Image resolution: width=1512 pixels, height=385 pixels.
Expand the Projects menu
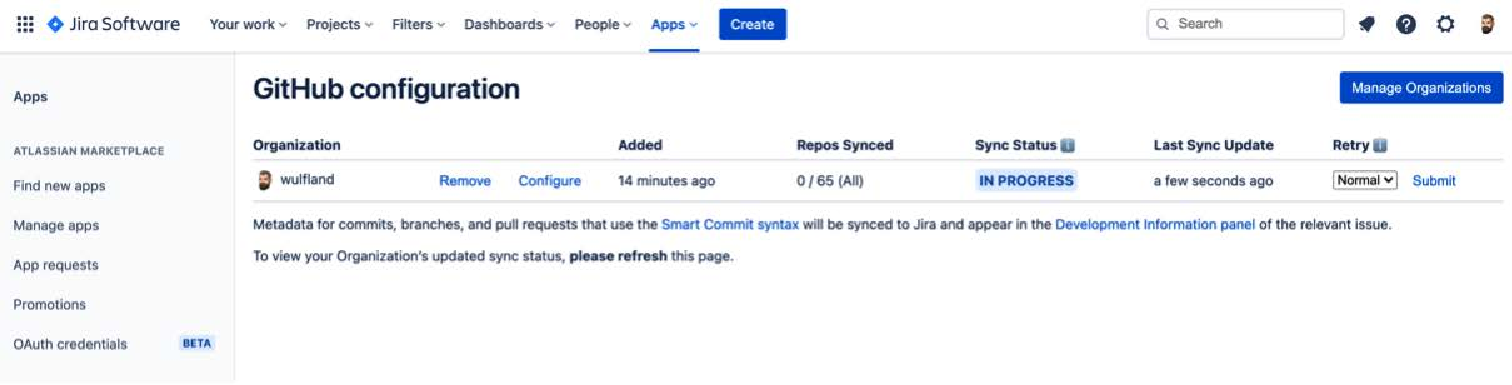pos(340,24)
